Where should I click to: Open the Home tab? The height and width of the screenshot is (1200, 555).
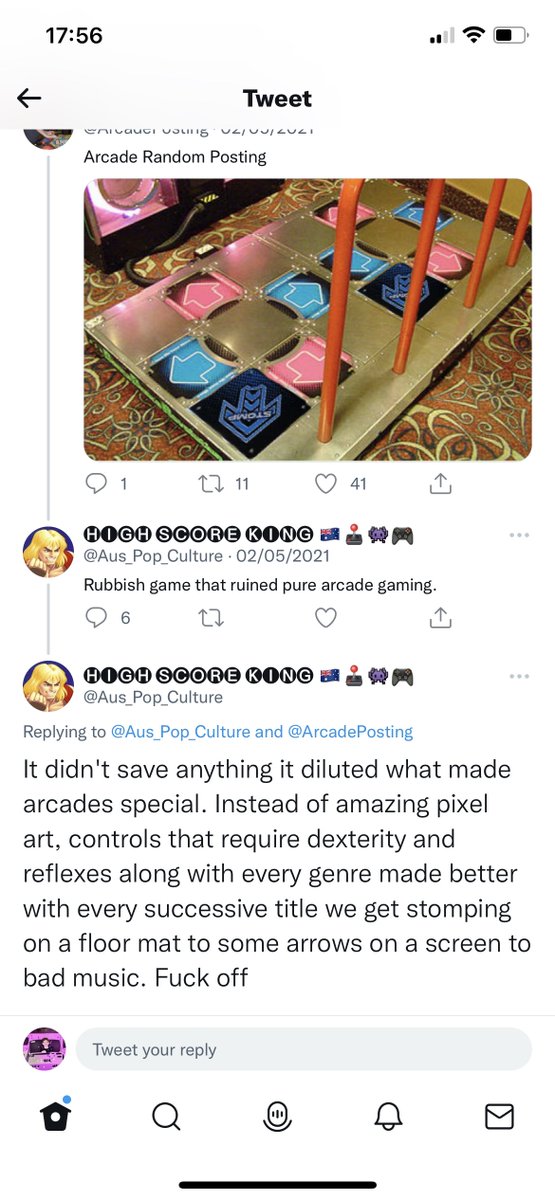point(56,1116)
